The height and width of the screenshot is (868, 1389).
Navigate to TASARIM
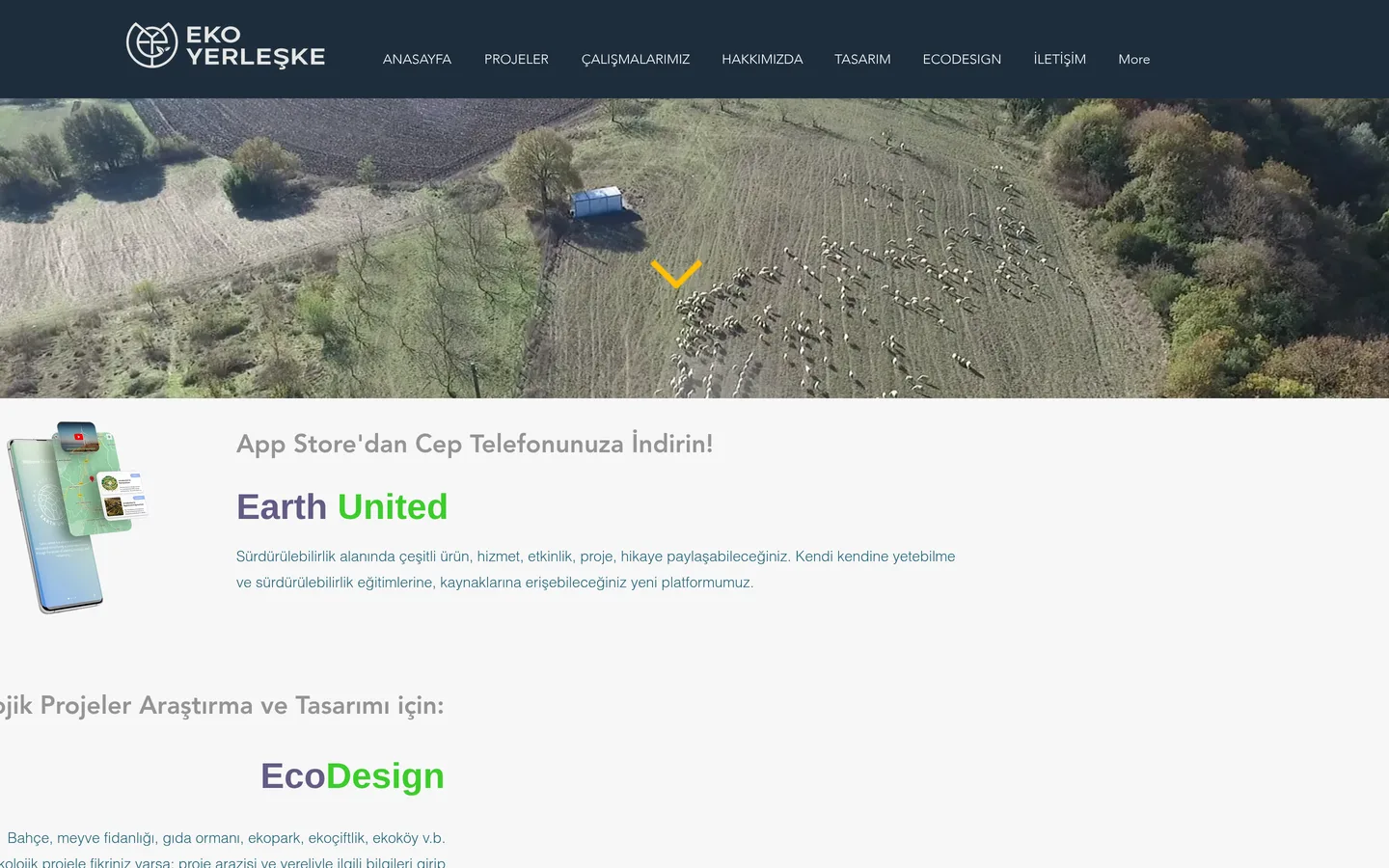point(862,59)
